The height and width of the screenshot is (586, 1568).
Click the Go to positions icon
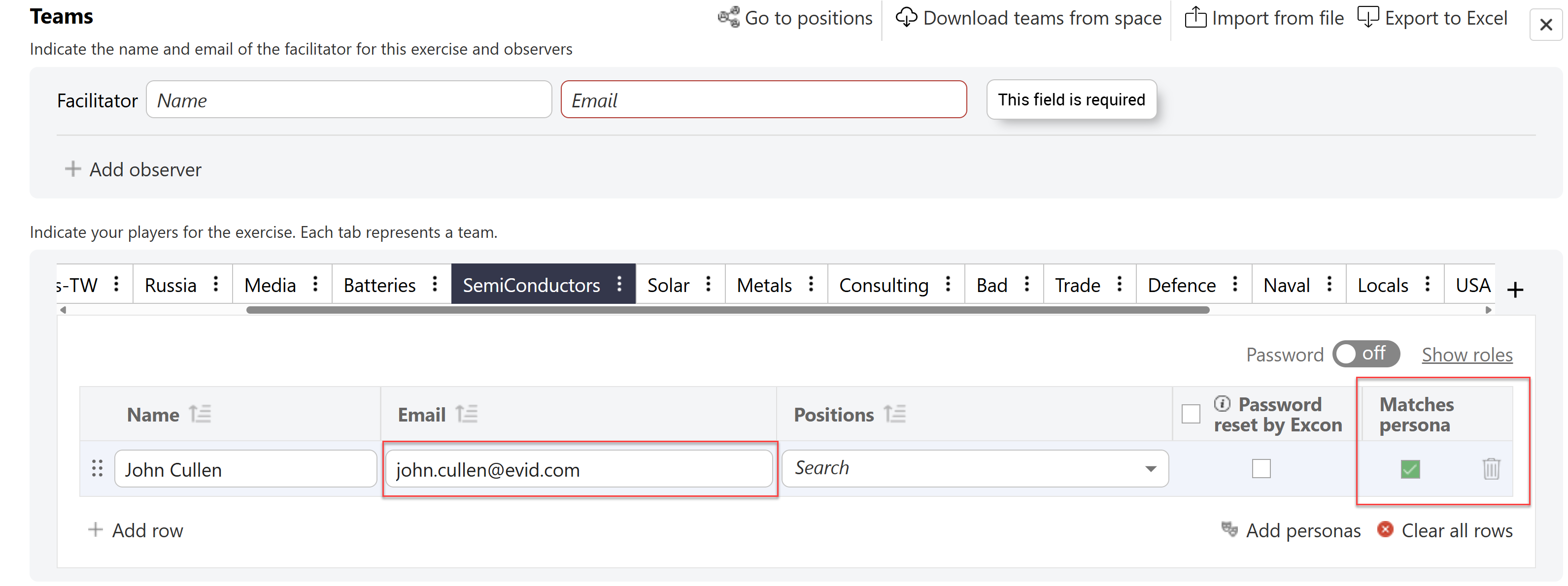[728, 17]
